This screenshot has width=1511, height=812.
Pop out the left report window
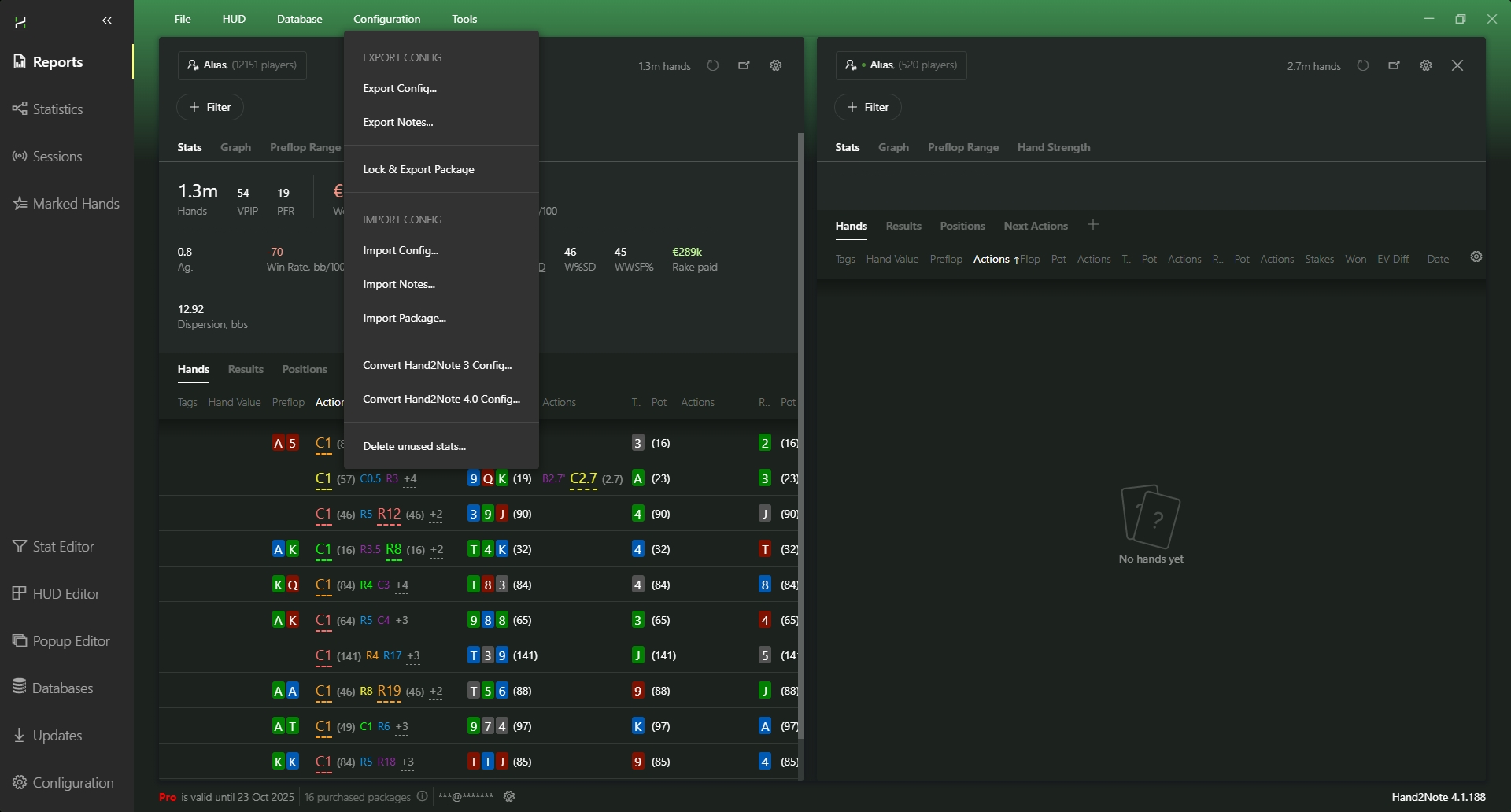[x=744, y=66]
